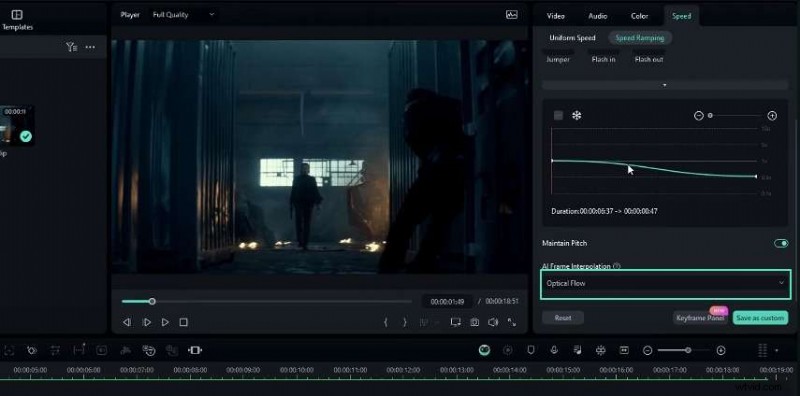Screen dimensions: 800x396
Task: Click the current timecode field 00:00:01:89
Action: (x=447, y=302)
